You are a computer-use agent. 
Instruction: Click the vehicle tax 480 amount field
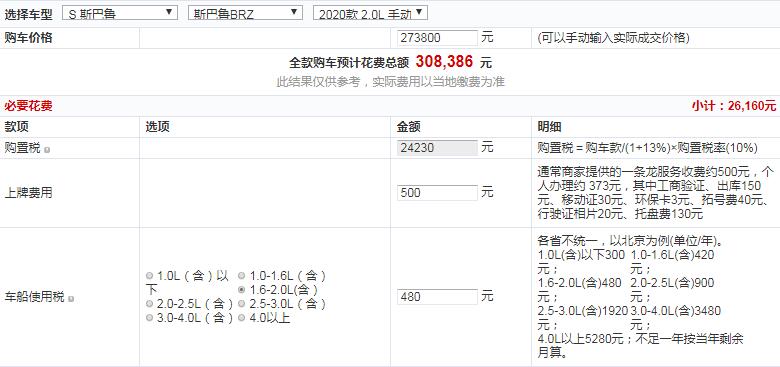click(437, 297)
